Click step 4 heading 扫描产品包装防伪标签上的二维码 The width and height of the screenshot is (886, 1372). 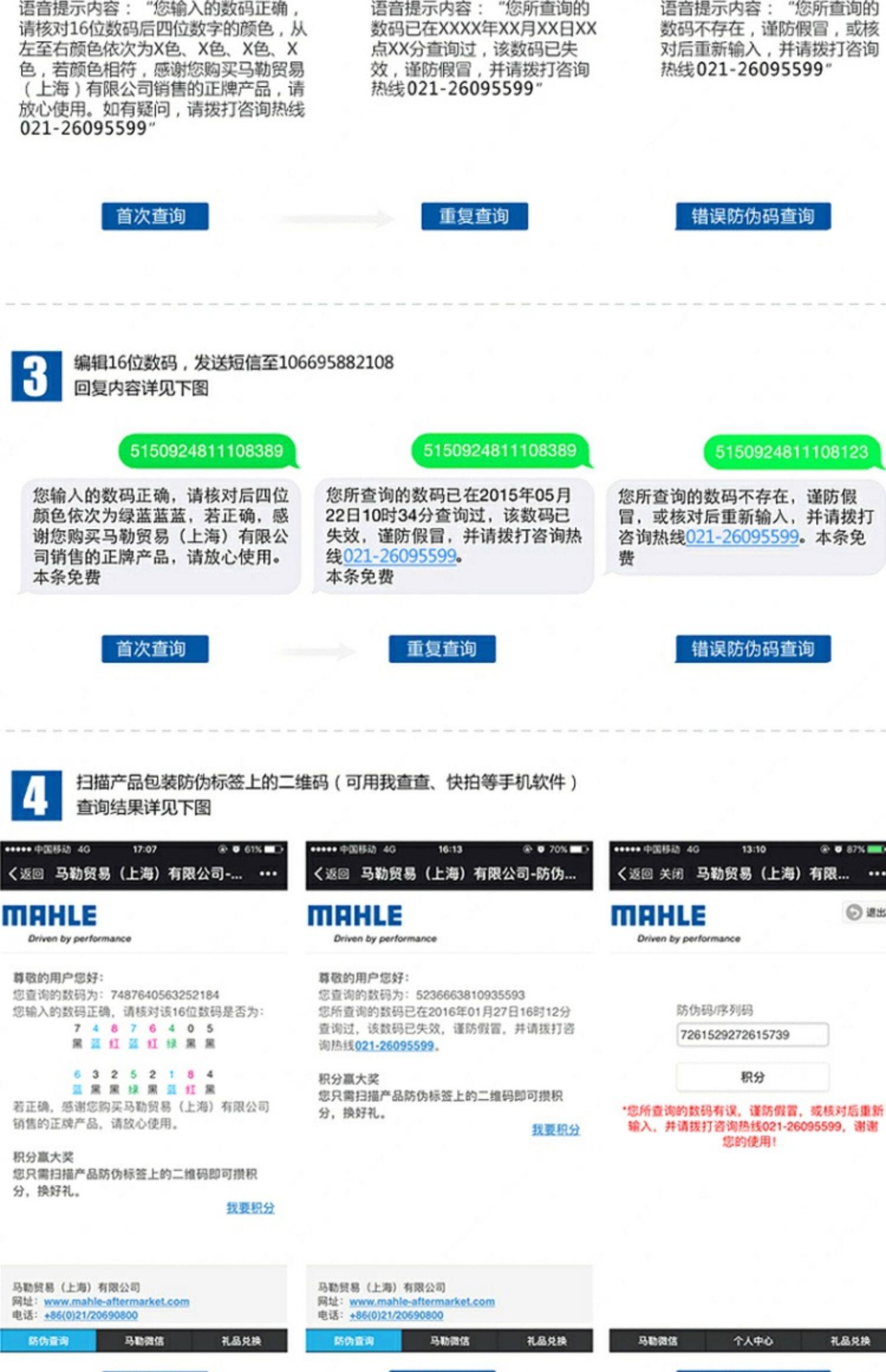[x=326, y=782]
